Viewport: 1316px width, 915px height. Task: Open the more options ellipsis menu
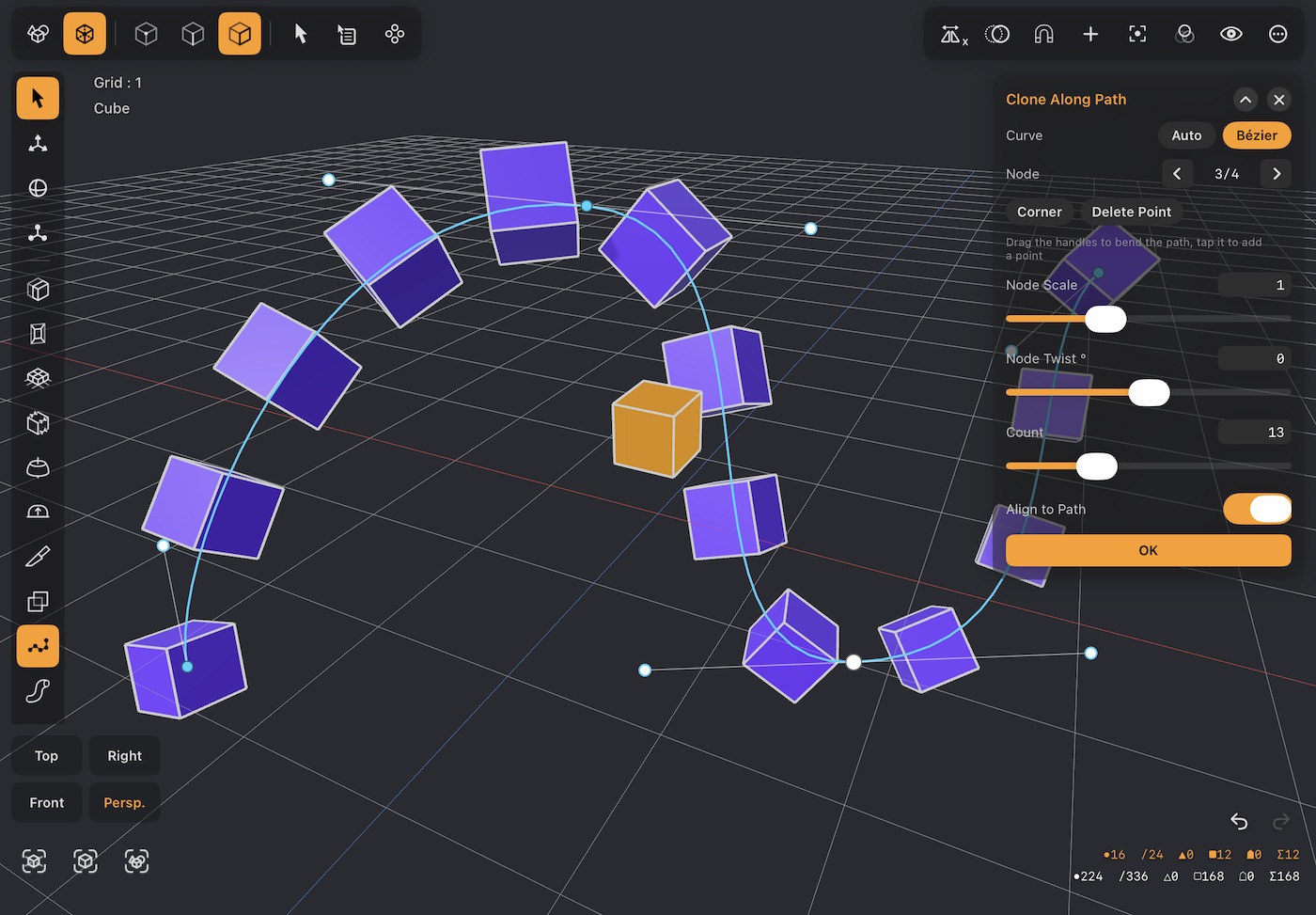(x=1278, y=34)
